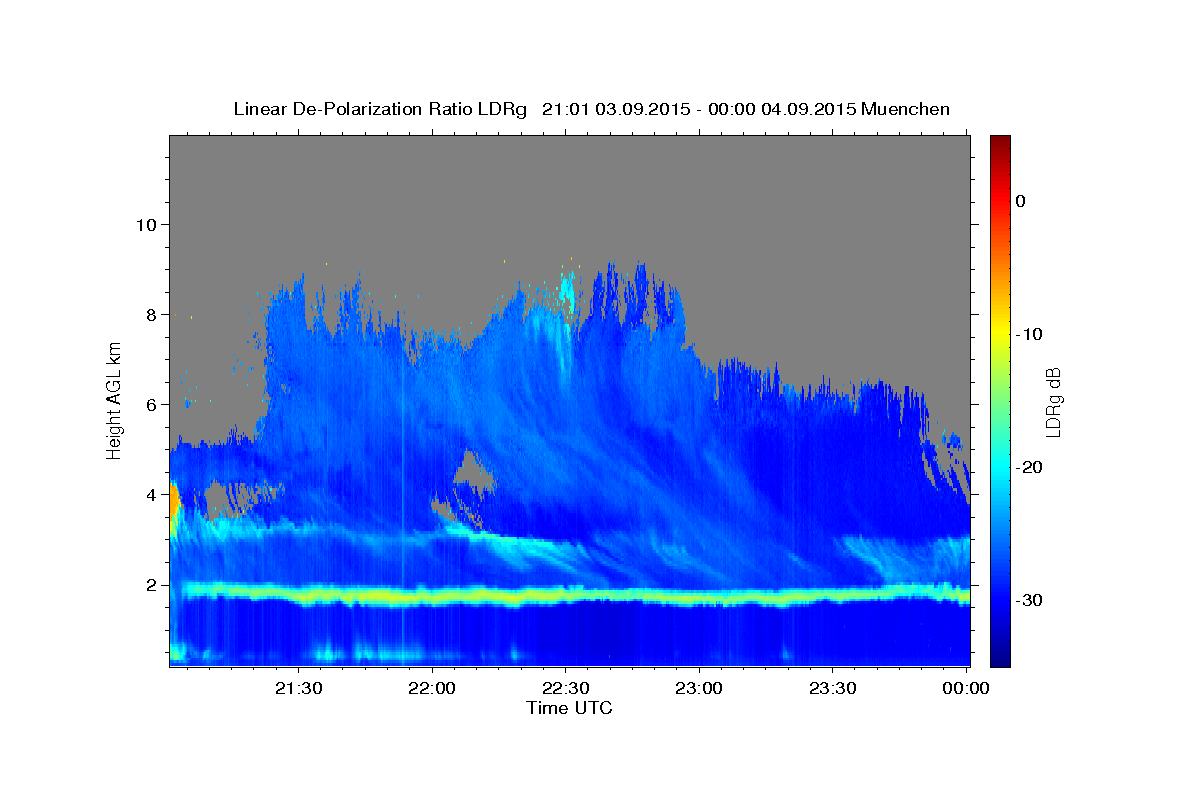Click the 23:30 time tick label
The height and width of the screenshot is (800, 1200).
[x=832, y=688]
